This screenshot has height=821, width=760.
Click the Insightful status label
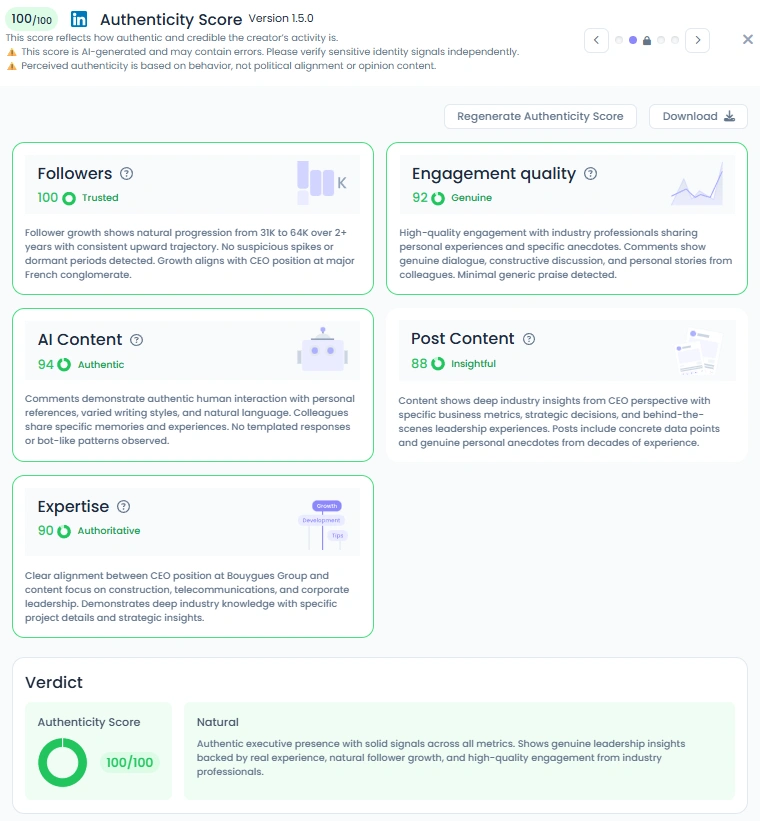(x=473, y=364)
